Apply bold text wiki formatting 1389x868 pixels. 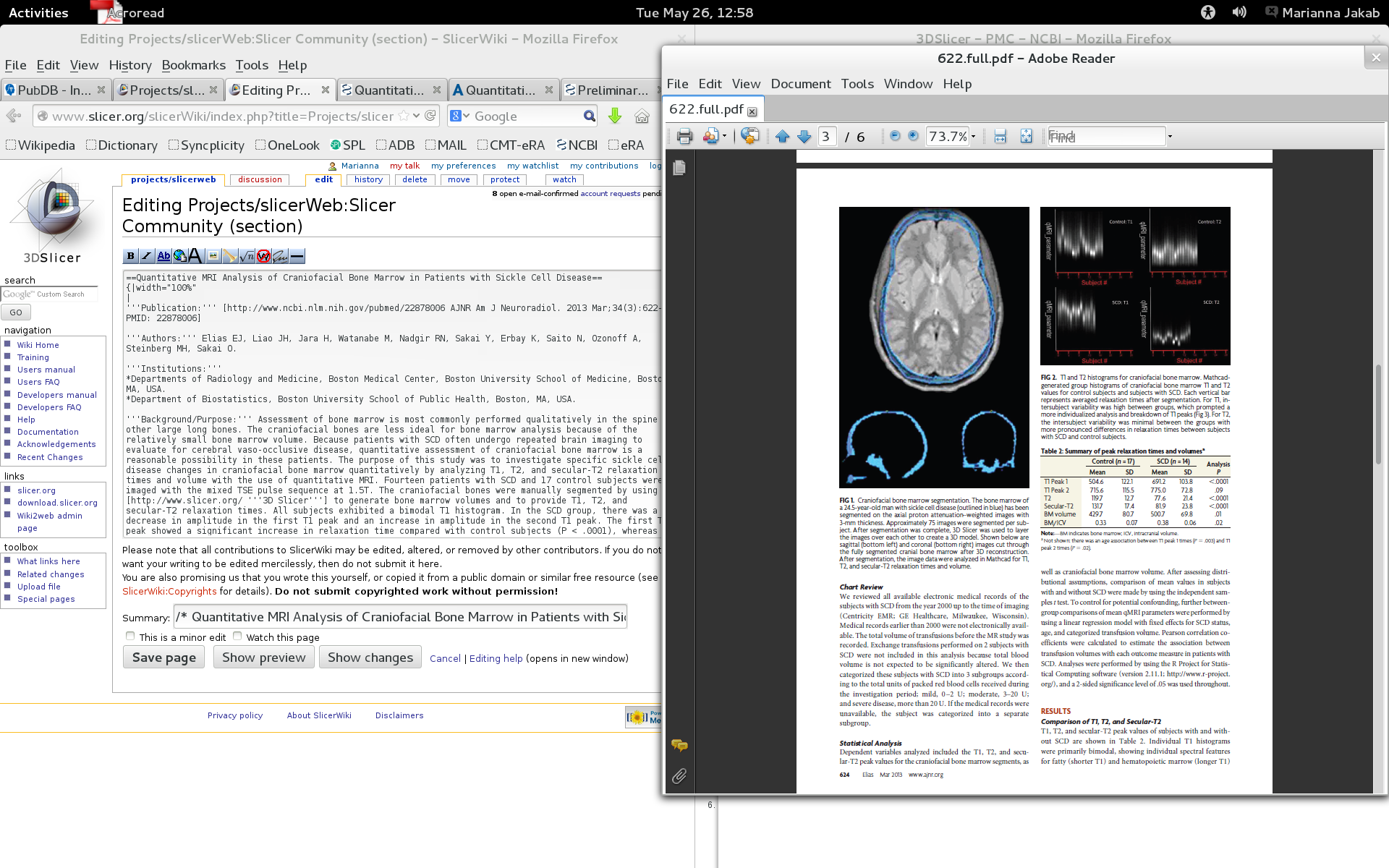130,255
